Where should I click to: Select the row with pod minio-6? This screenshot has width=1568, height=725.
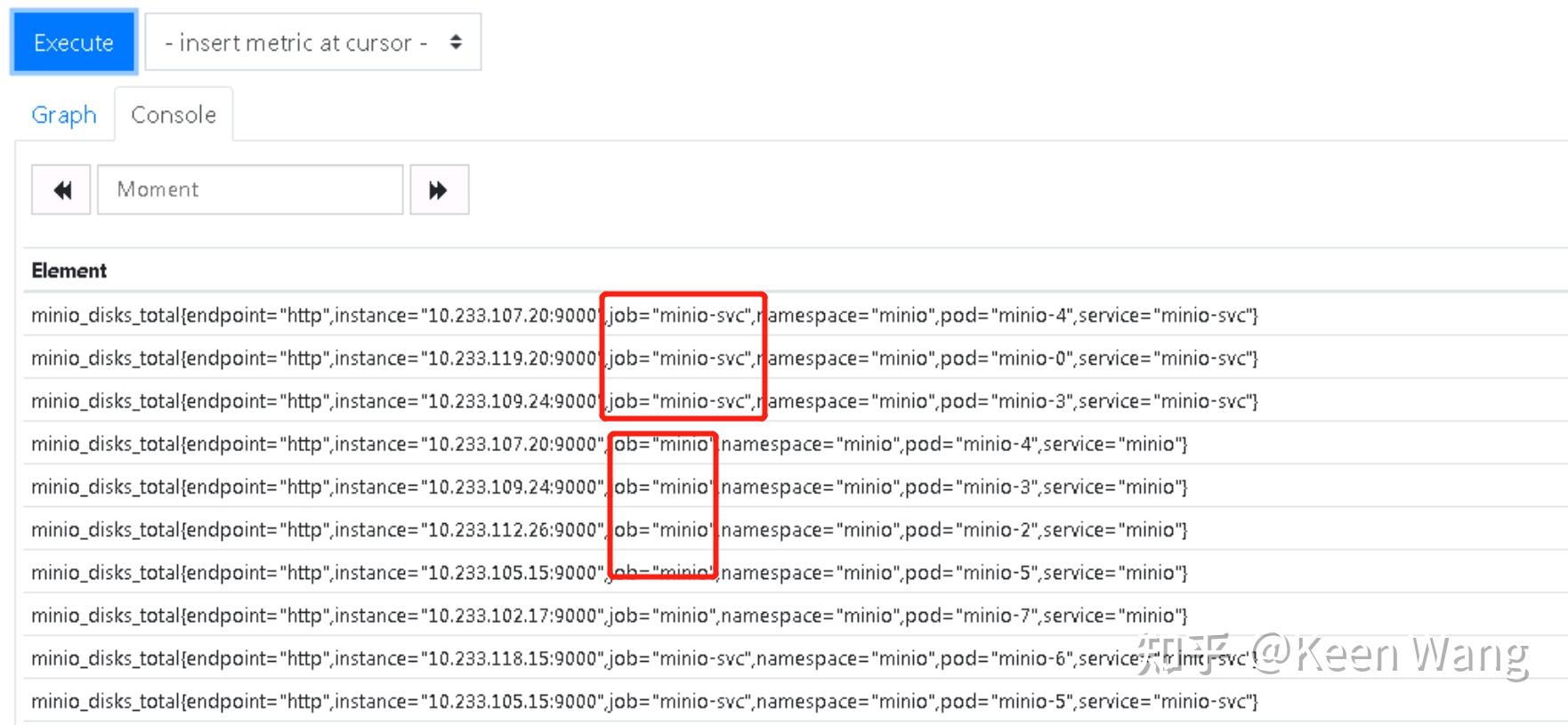[796, 657]
